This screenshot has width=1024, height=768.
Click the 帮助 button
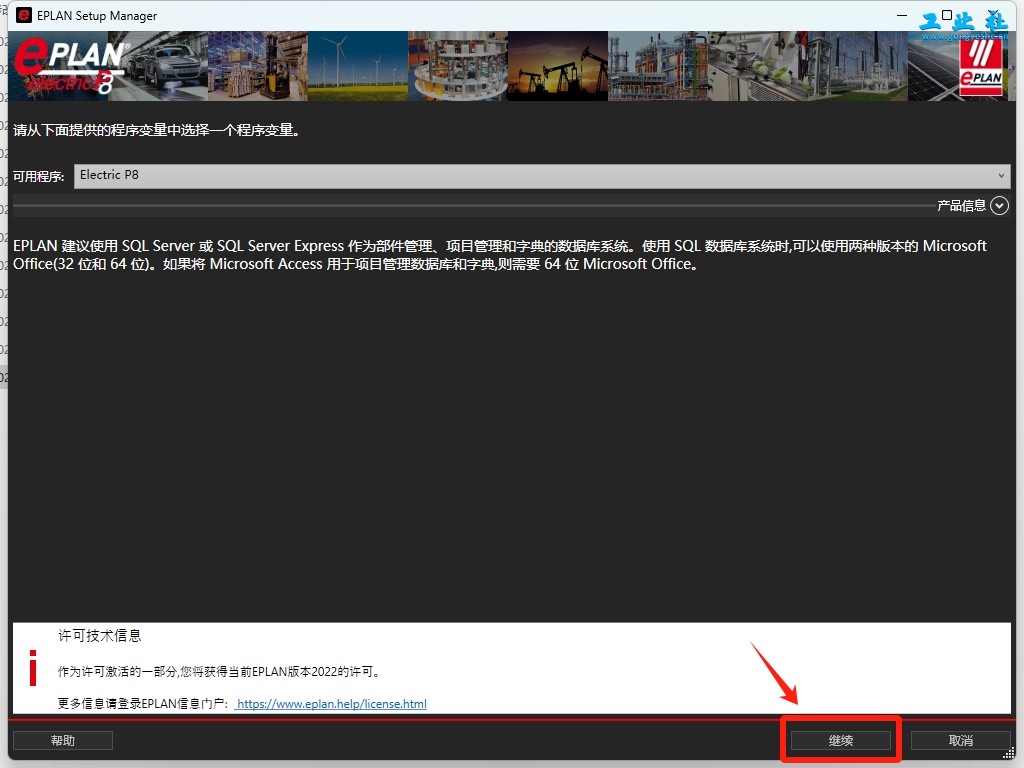click(x=63, y=741)
